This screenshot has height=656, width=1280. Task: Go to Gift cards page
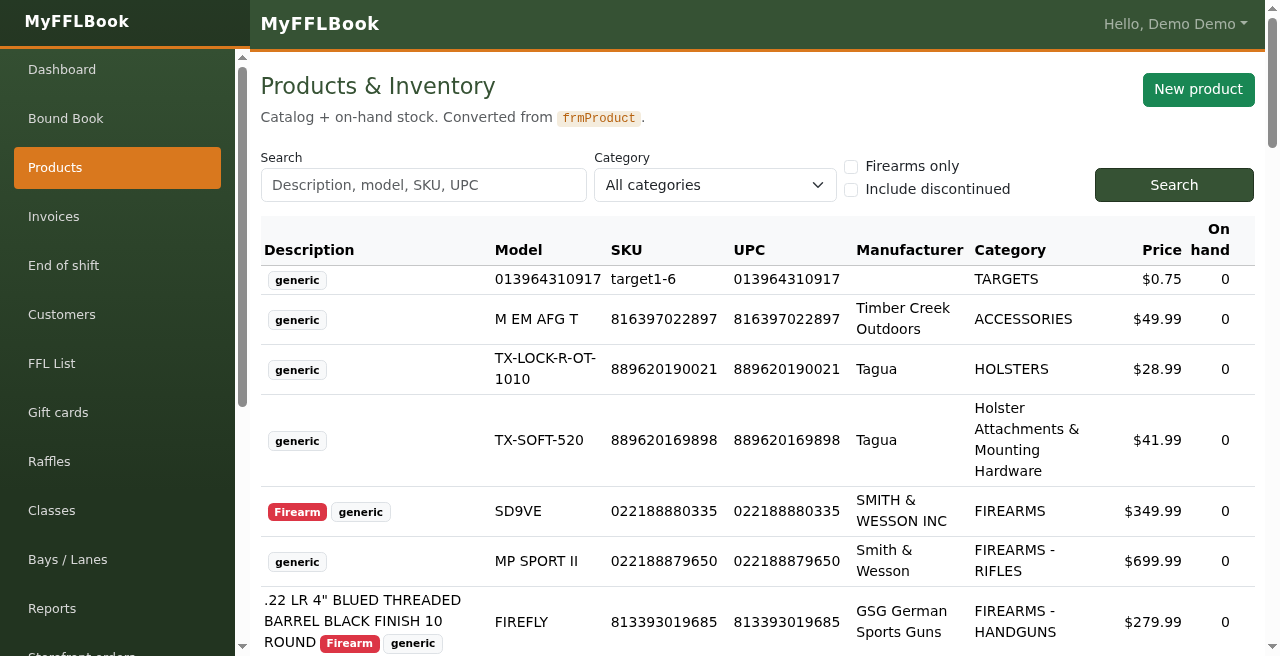pos(117,413)
